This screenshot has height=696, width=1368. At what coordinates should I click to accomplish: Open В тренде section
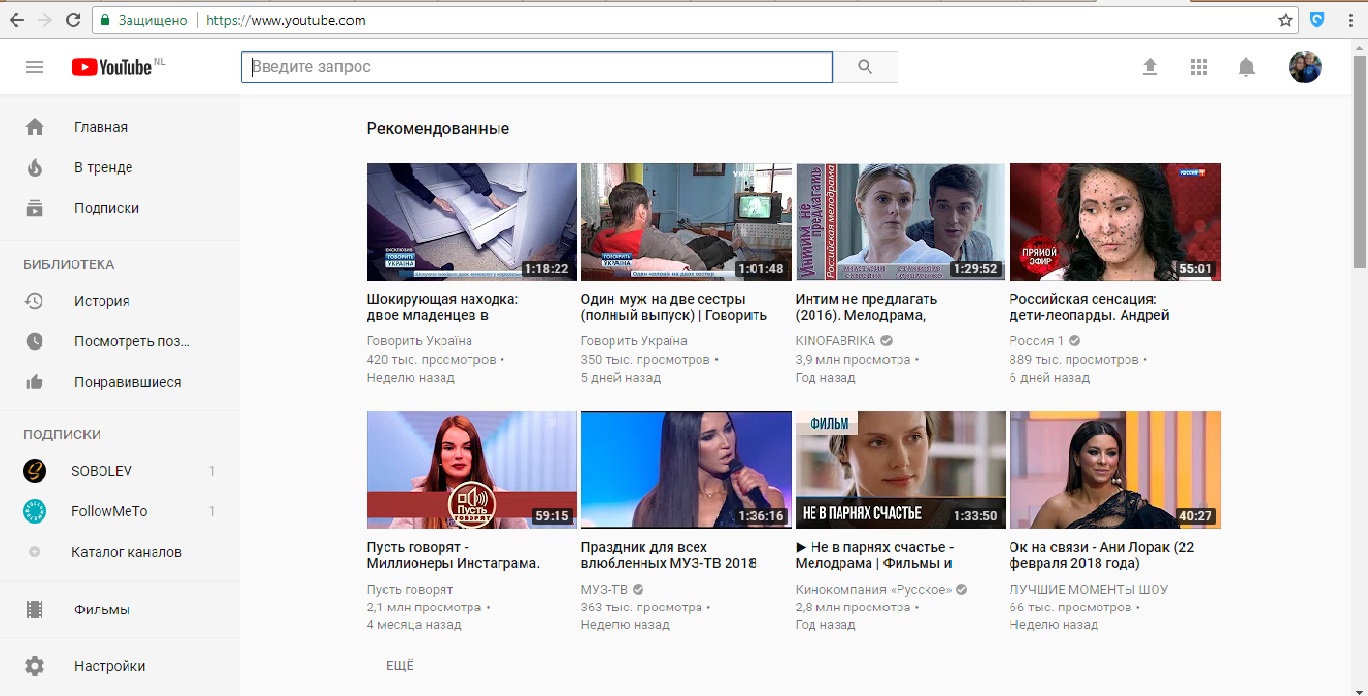(102, 168)
